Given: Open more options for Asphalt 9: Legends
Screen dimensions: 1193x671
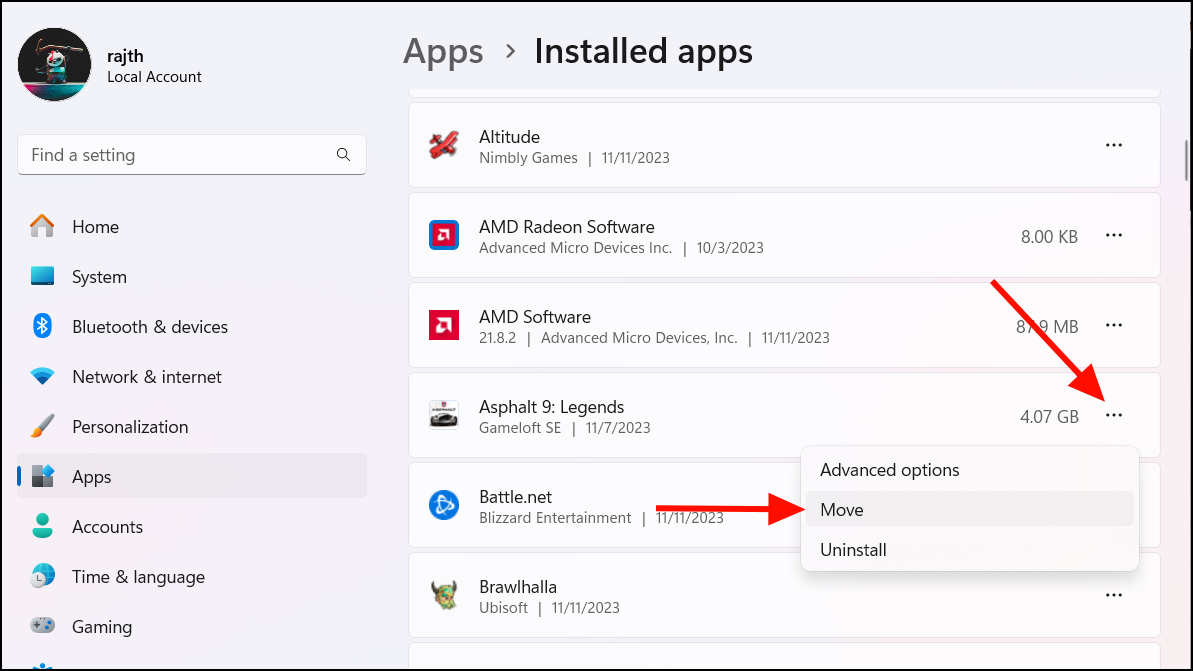Looking at the screenshot, I should click(1114, 415).
